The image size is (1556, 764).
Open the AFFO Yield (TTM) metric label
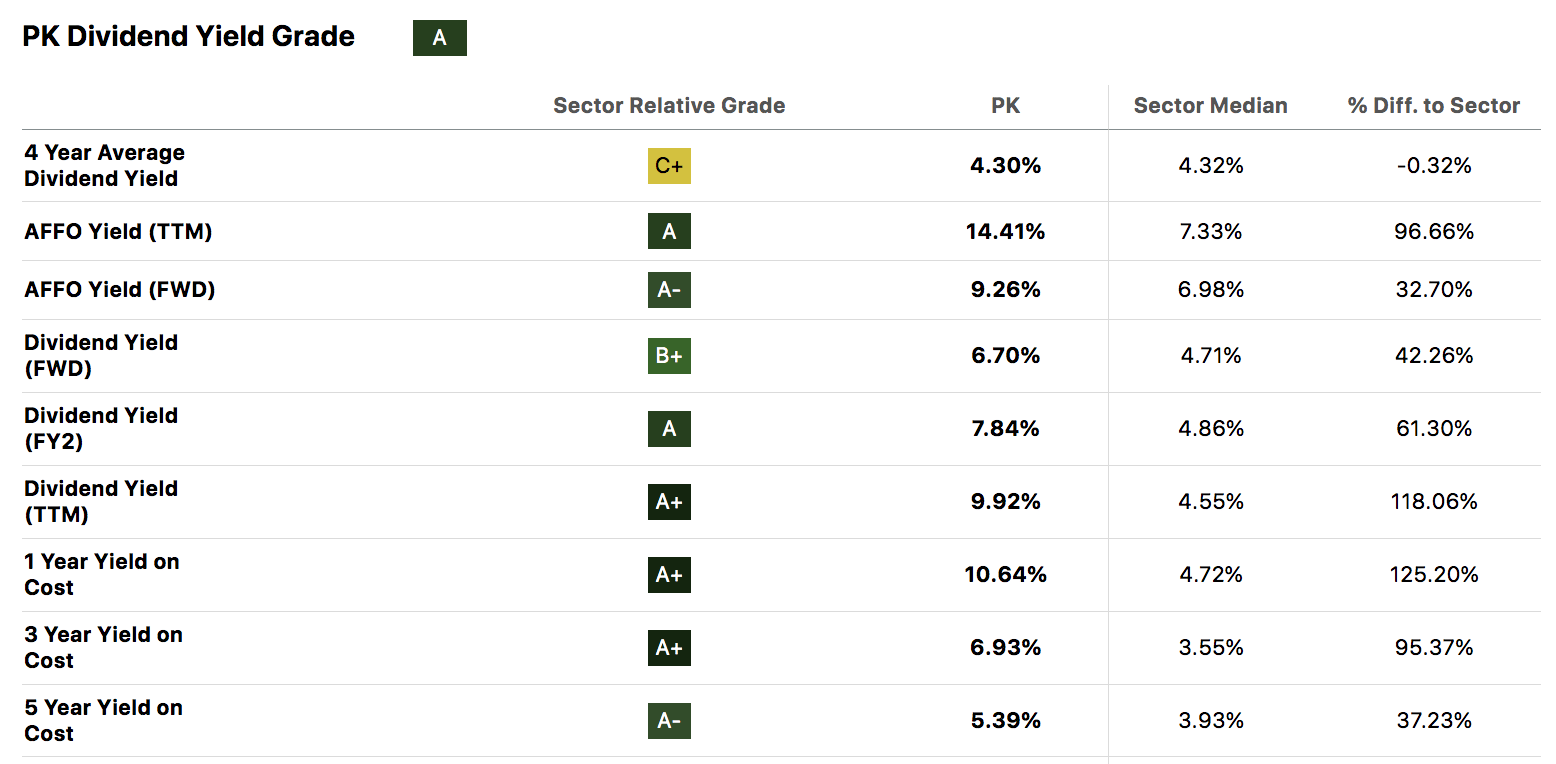118,232
